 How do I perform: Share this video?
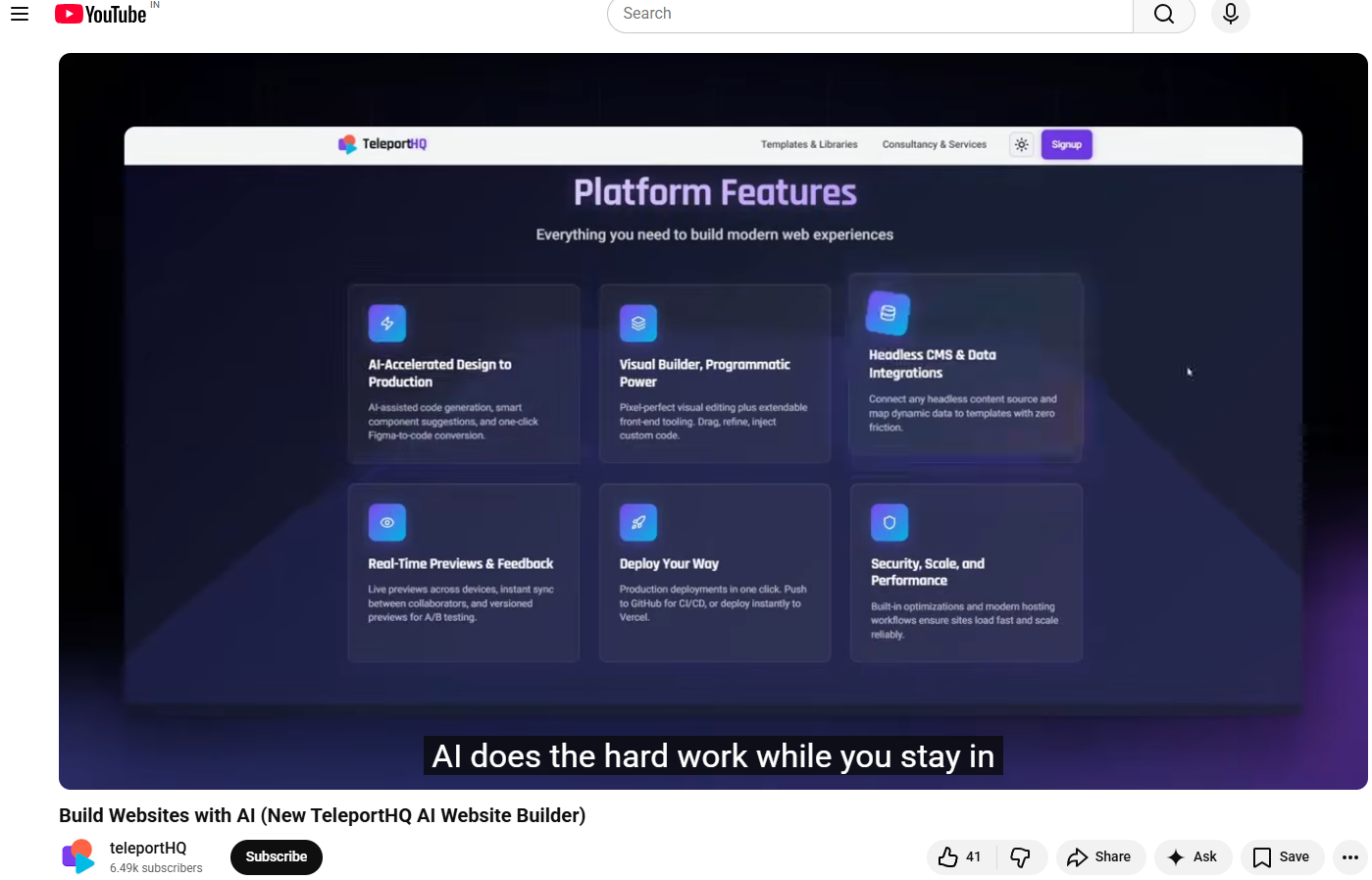1100,856
